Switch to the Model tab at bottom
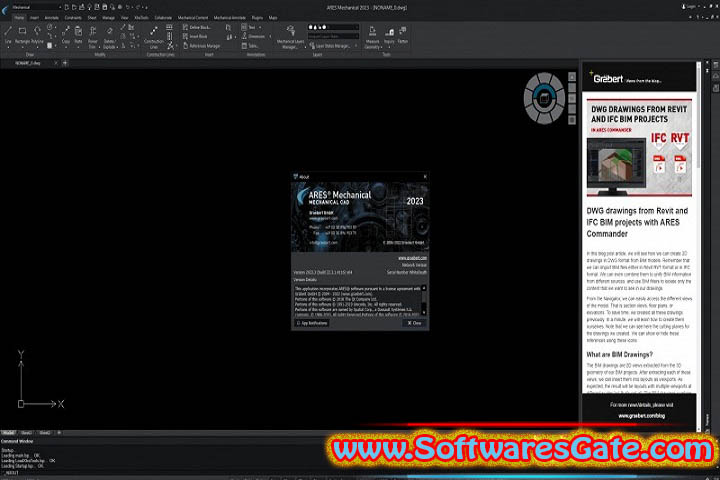 8,433
